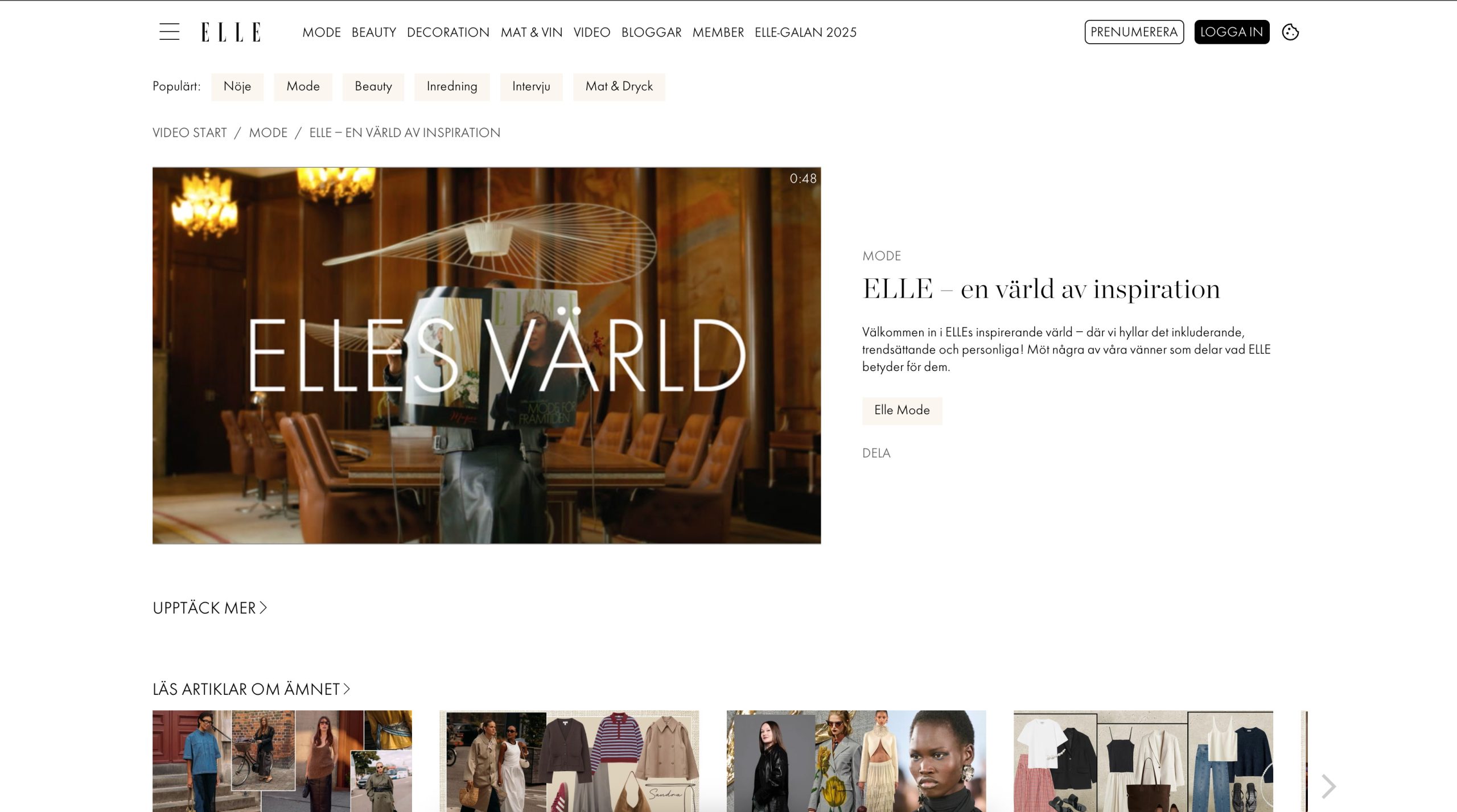Screen dimensions: 1457x812
Task: Play the ELLES VÄRLD video
Action: pyautogui.click(x=487, y=355)
